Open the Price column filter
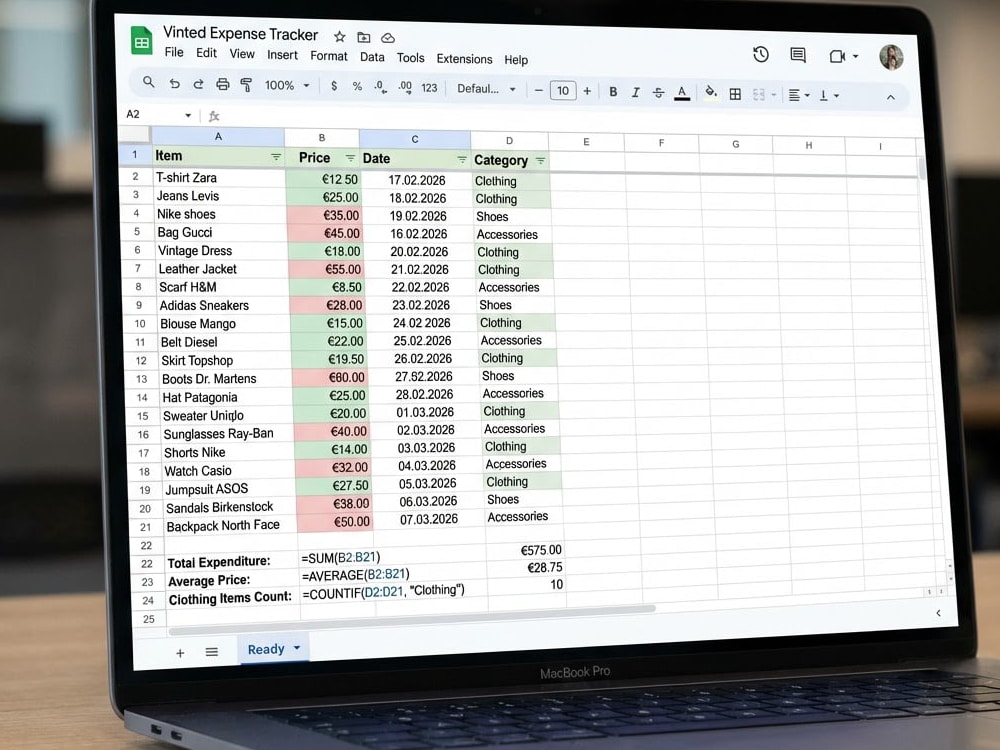Image resolution: width=1000 pixels, height=750 pixels. click(x=350, y=158)
